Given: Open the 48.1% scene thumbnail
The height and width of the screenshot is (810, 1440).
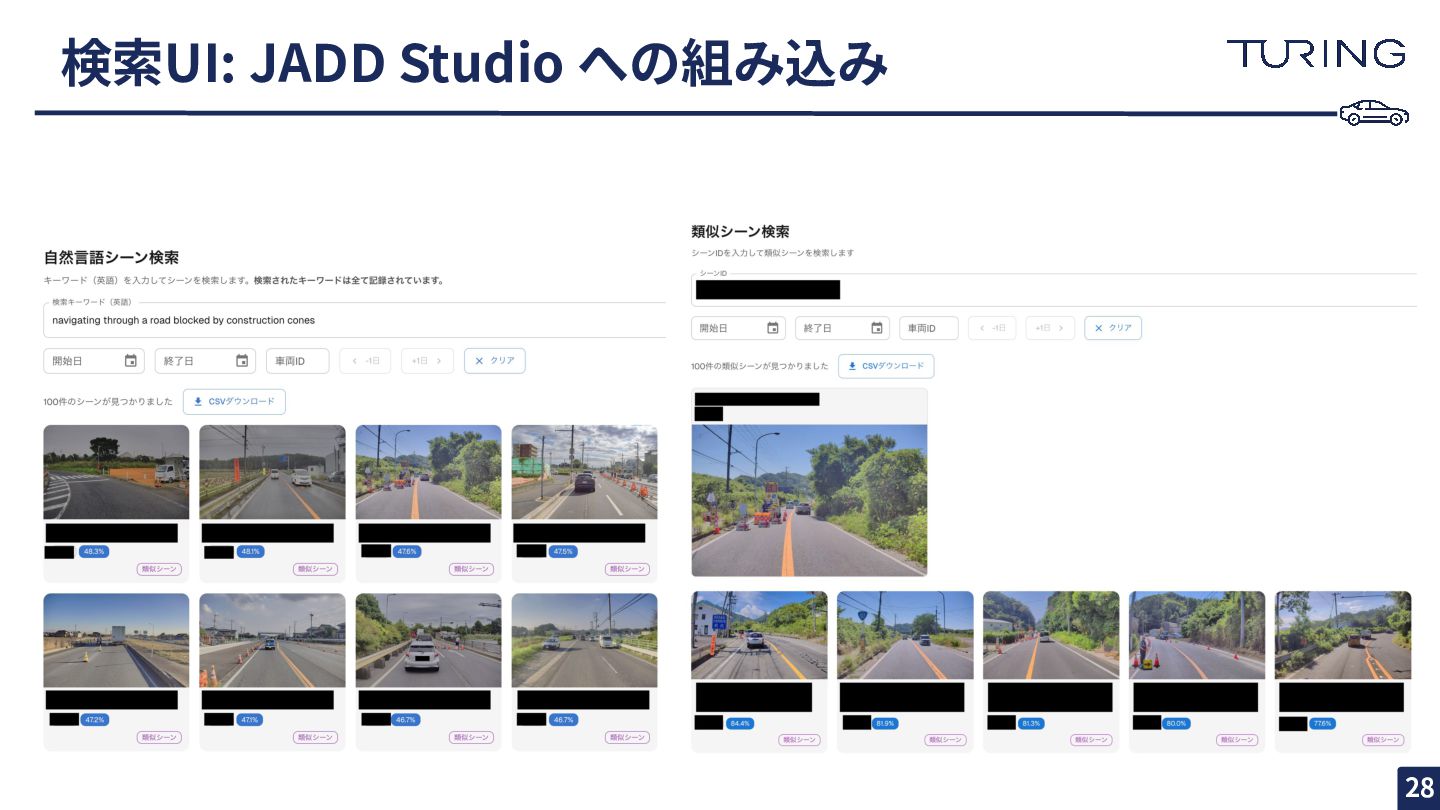Looking at the screenshot, I should pyautogui.click(x=272, y=472).
